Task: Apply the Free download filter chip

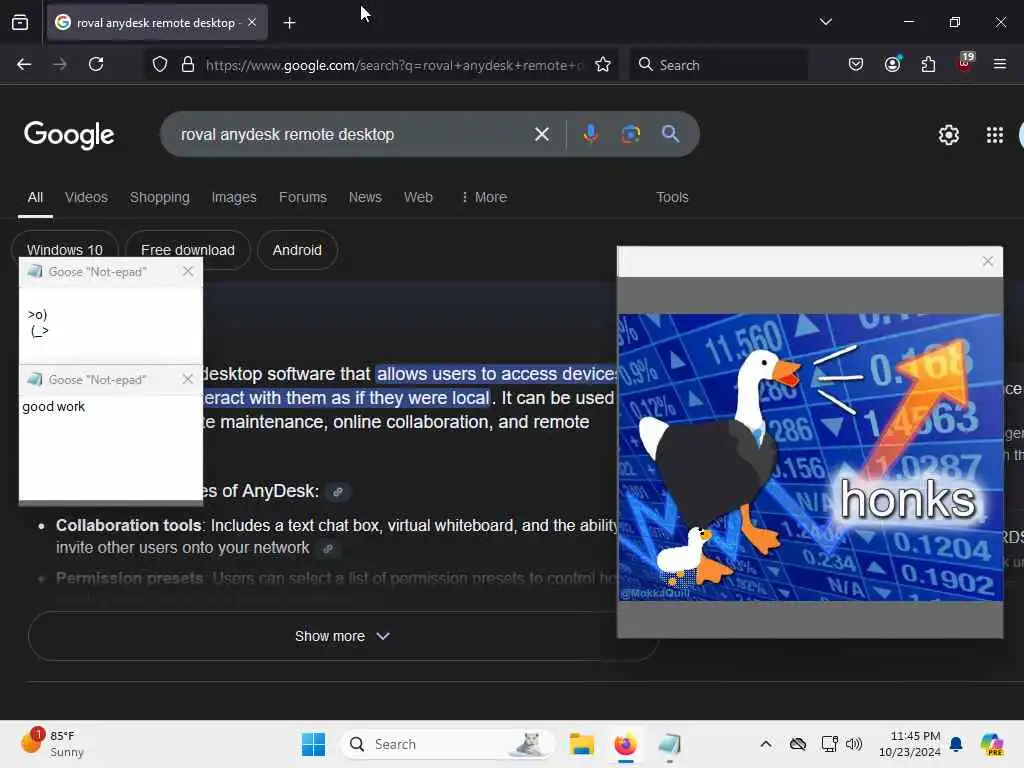Action: tap(187, 250)
